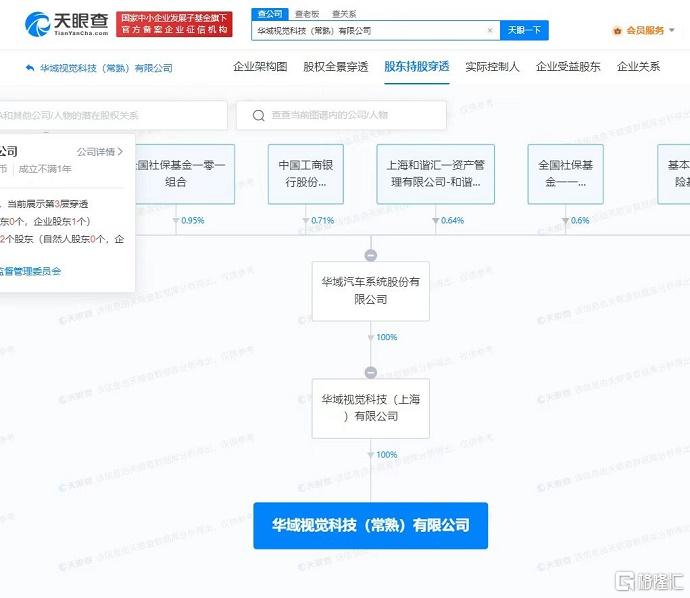This screenshot has height=598, width=690.
Task: Open the 企业架构图 tab
Action: (260, 66)
